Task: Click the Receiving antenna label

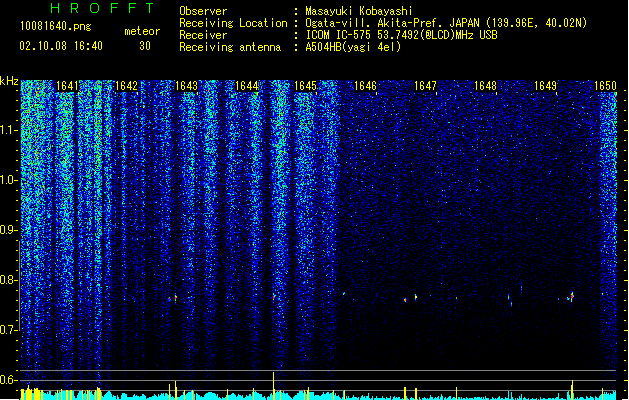Action: [x=230, y=47]
